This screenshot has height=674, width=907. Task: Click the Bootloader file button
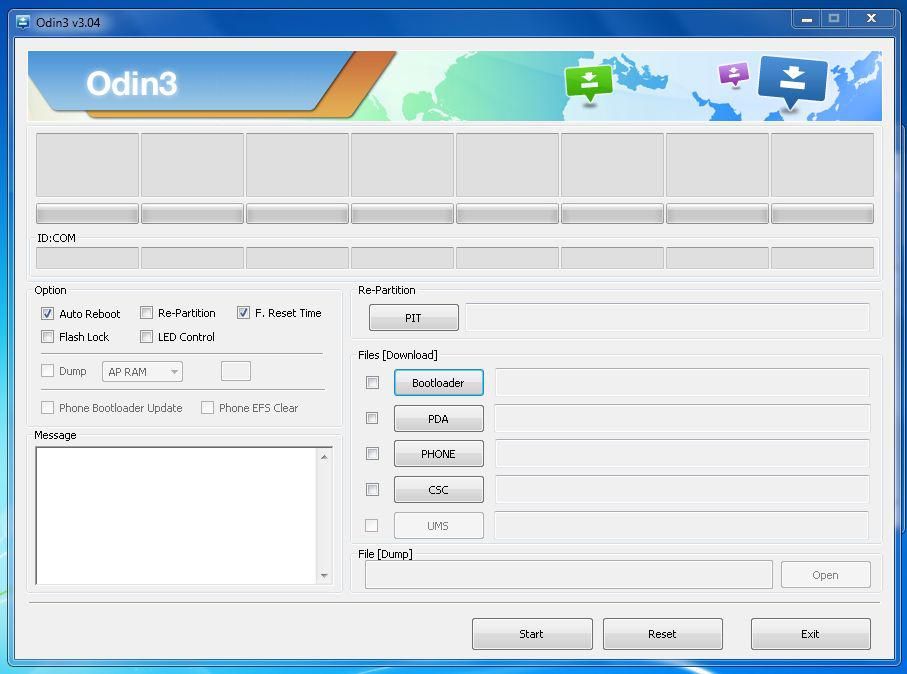(x=438, y=382)
